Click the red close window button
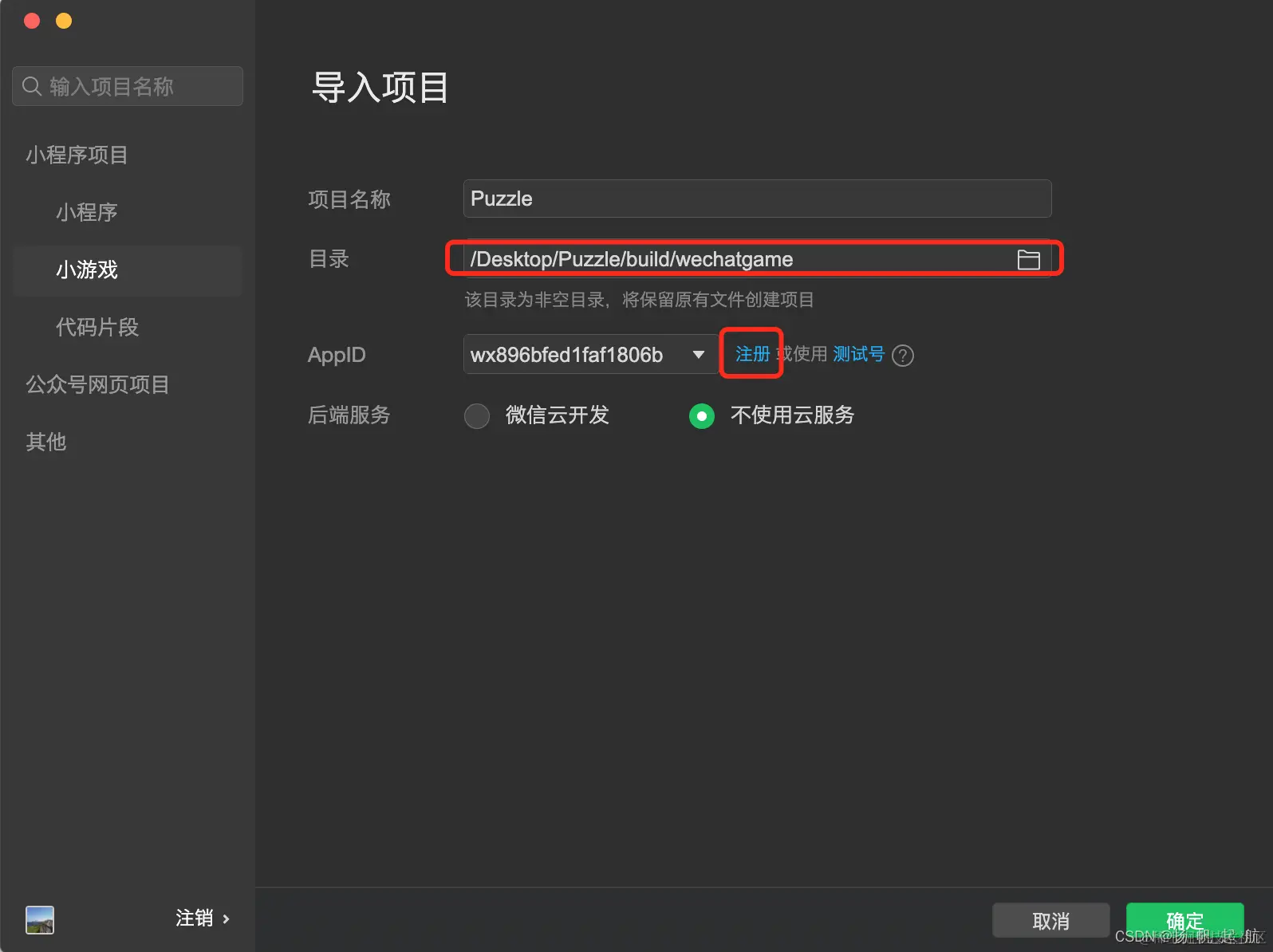1273x952 pixels. (32, 21)
